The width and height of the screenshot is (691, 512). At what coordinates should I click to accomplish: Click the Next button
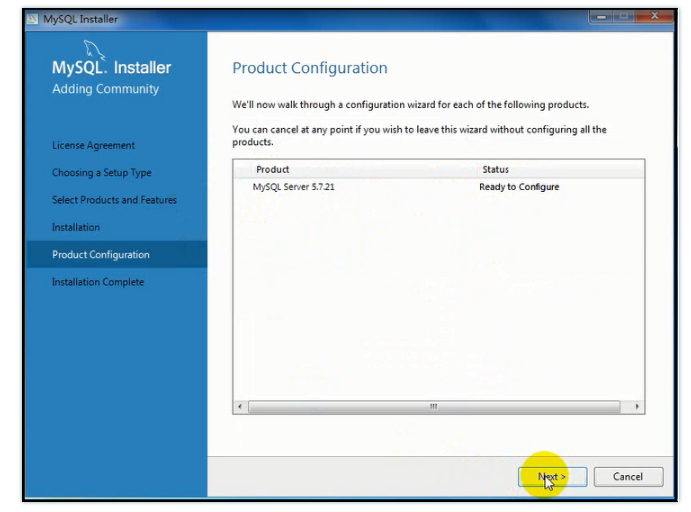pos(553,477)
